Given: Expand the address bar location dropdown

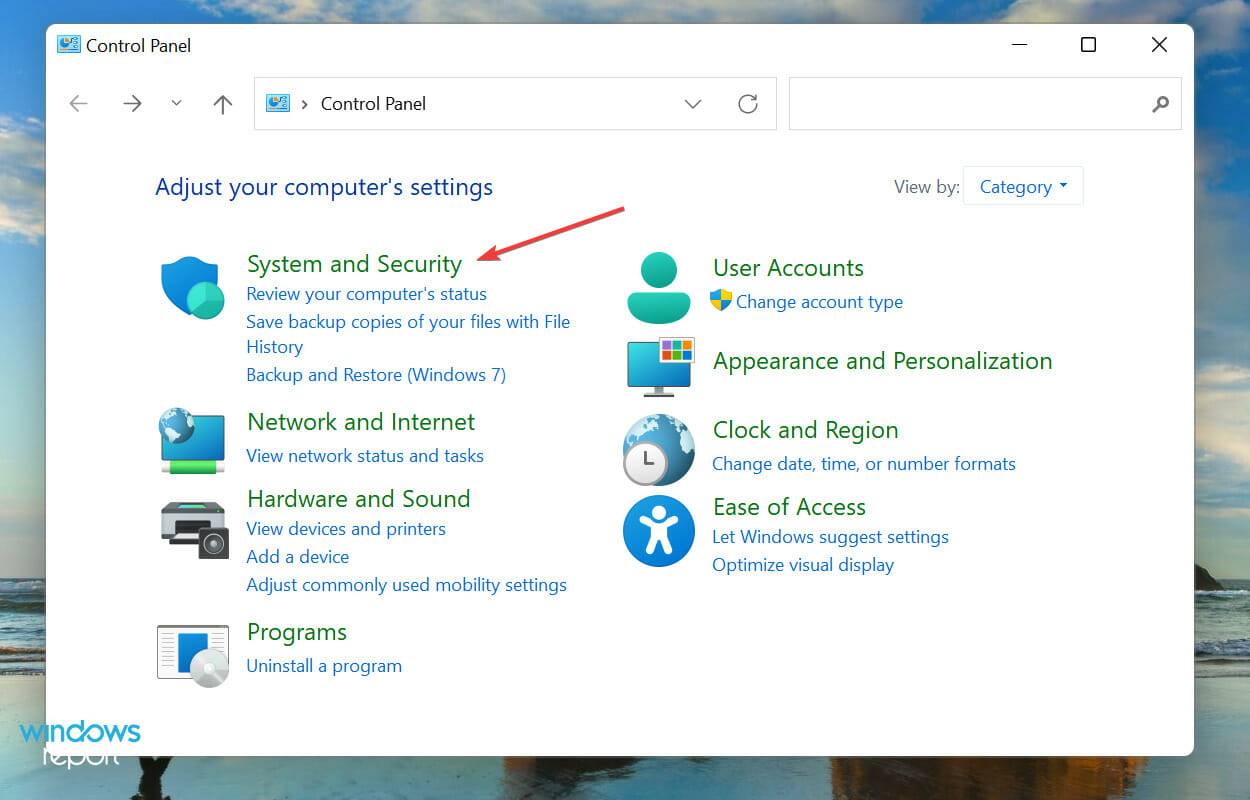Looking at the screenshot, I should 693,103.
